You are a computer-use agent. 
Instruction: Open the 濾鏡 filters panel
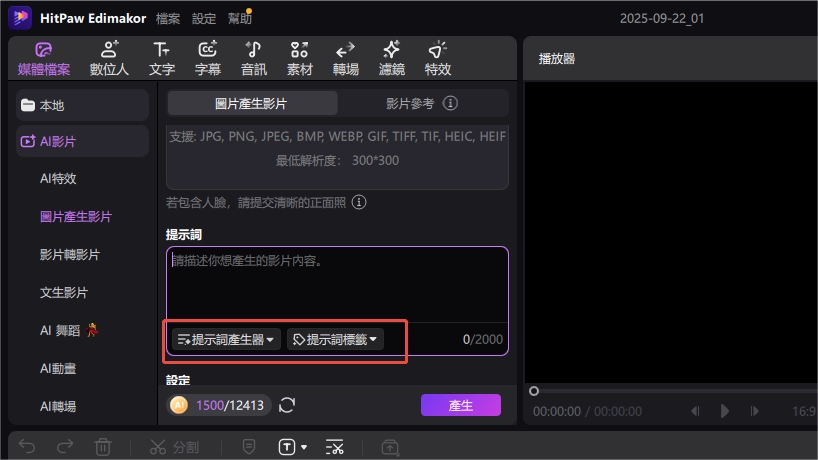point(391,59)
